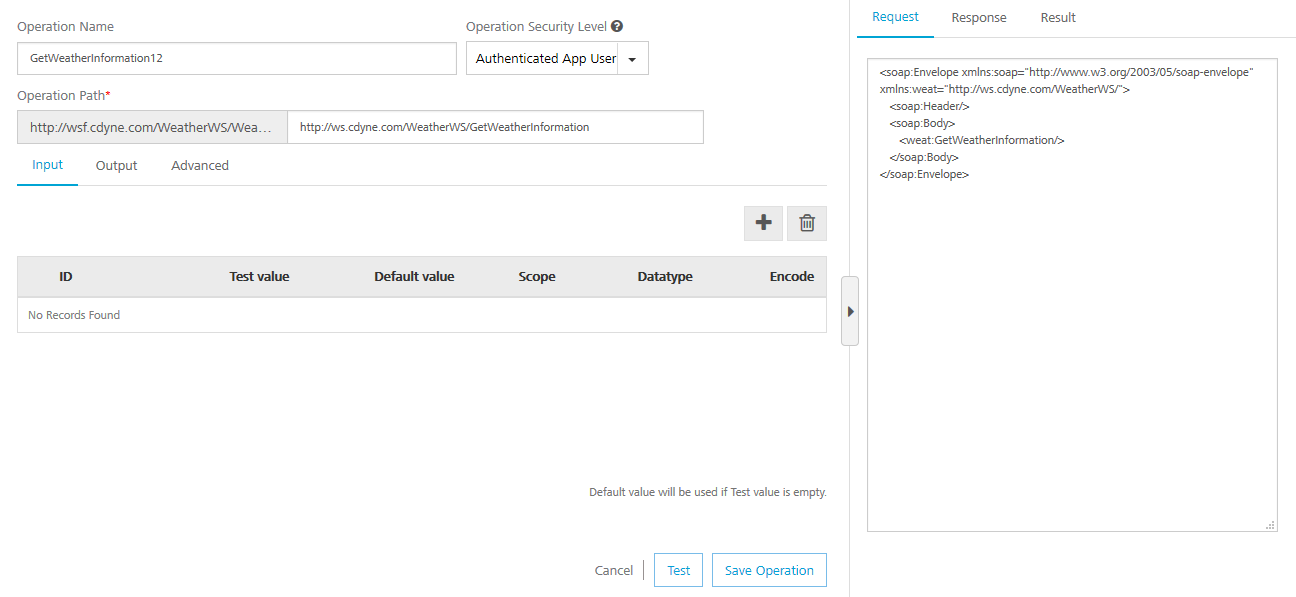The height and width of the screenshot is (597, 1296).
Task: Delete selected parameter with trash icon
Action: pyautogui.click(x=807, y=223)
